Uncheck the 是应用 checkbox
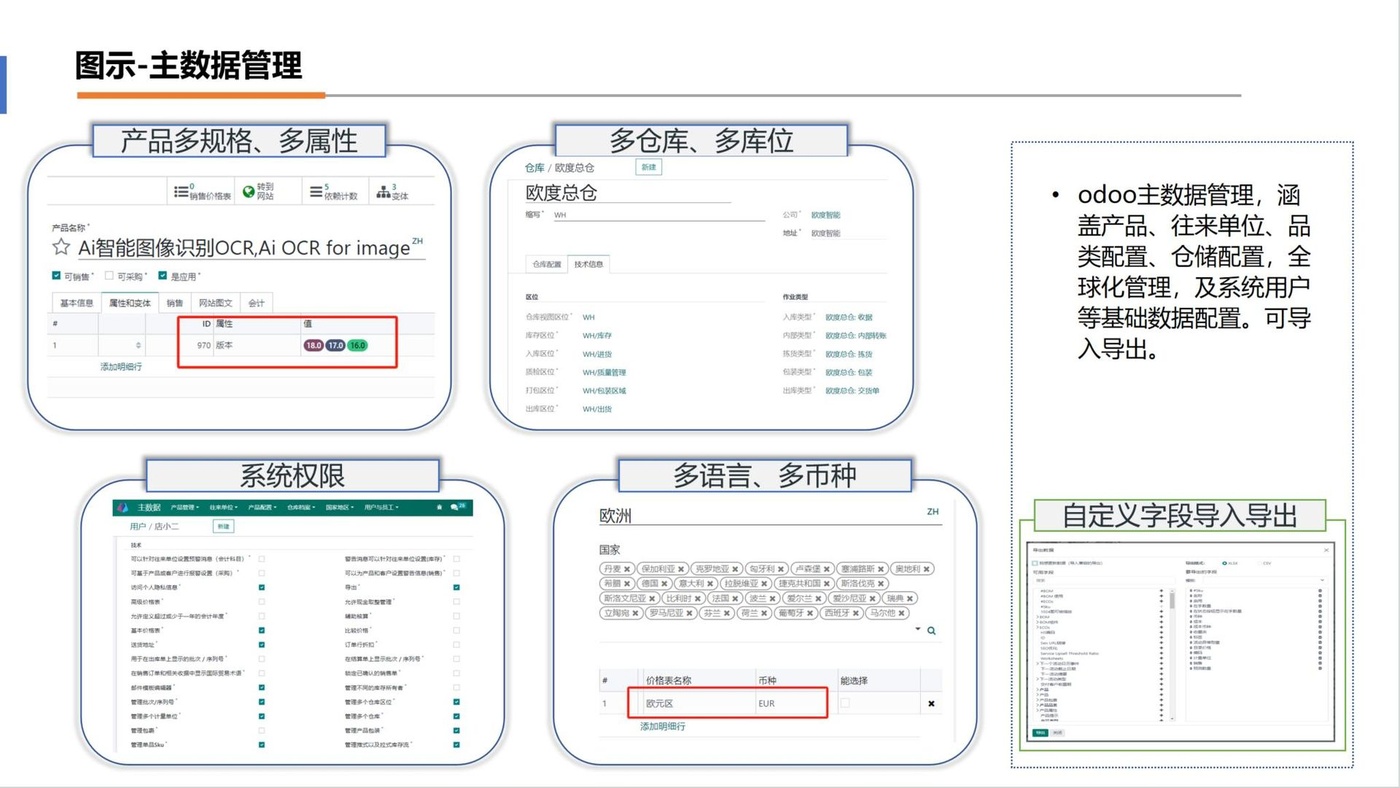The image size is (1400, 788). (162, 276)
